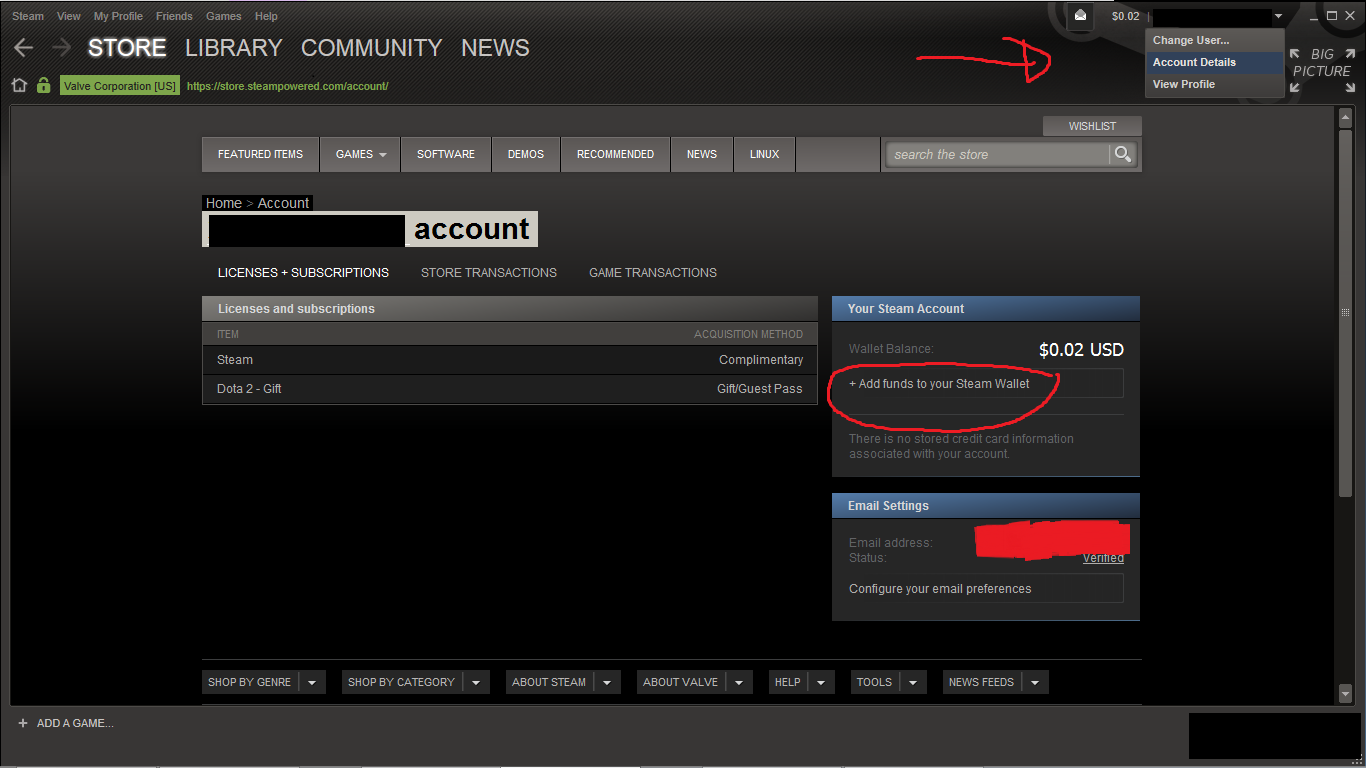Click the page scrollbar down arrow
Image resolution: width=1366 pixels, height=768 pixels.
(1345, 692)
